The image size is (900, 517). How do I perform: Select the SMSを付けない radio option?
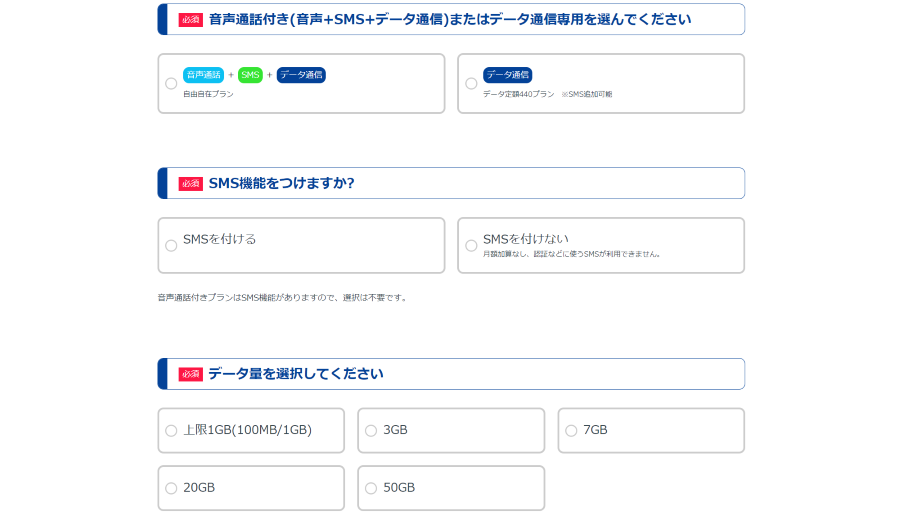pos(471,246)
